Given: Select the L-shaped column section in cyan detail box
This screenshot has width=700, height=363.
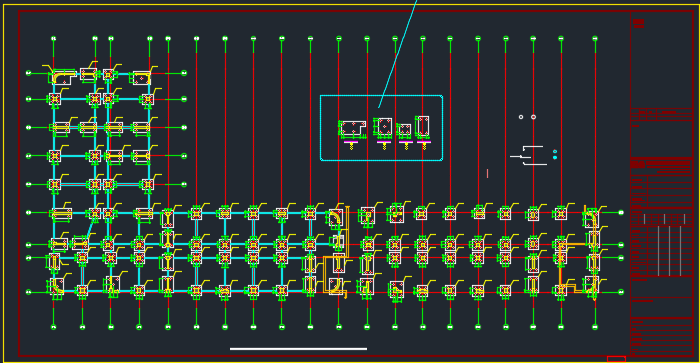Looking at the screenshot, I should point(353,129).
